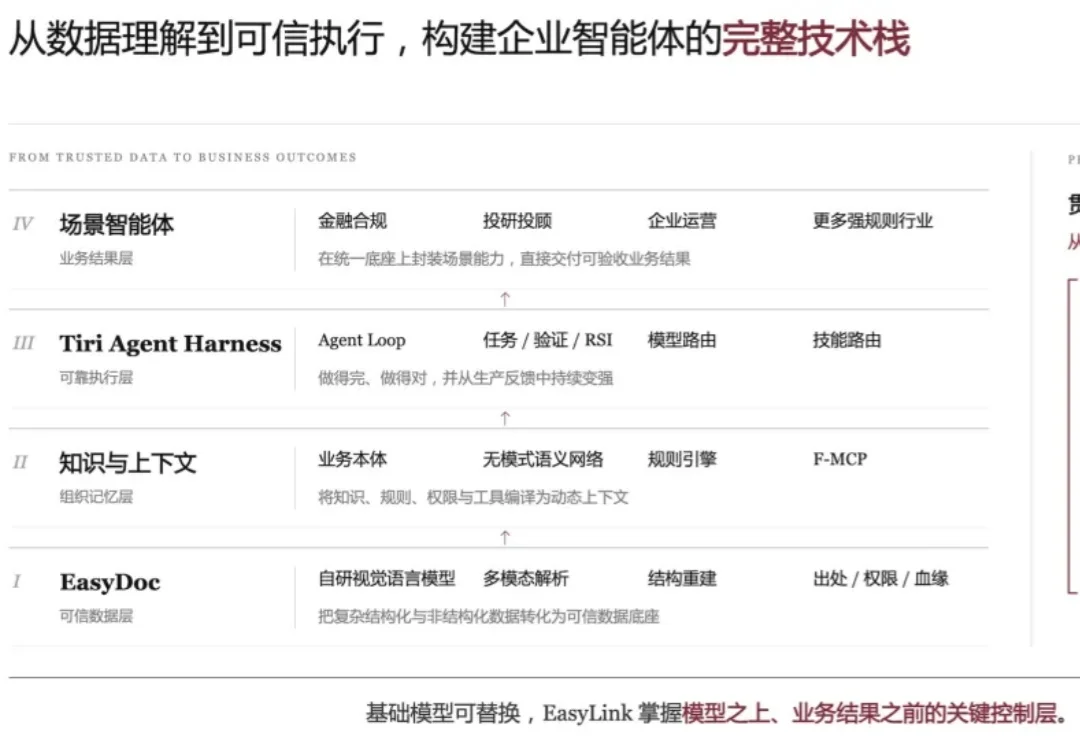Viewport: 1080px width, 744px height.
Task: Select the 可信数据层 subtitle
Action: click(96, 616)
